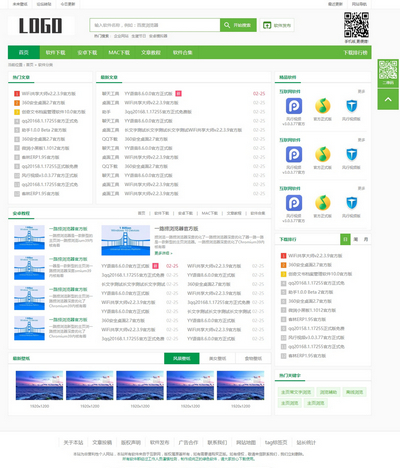Select the 月 tab in 下载排行
400x468 pixels.
point(366,239)
